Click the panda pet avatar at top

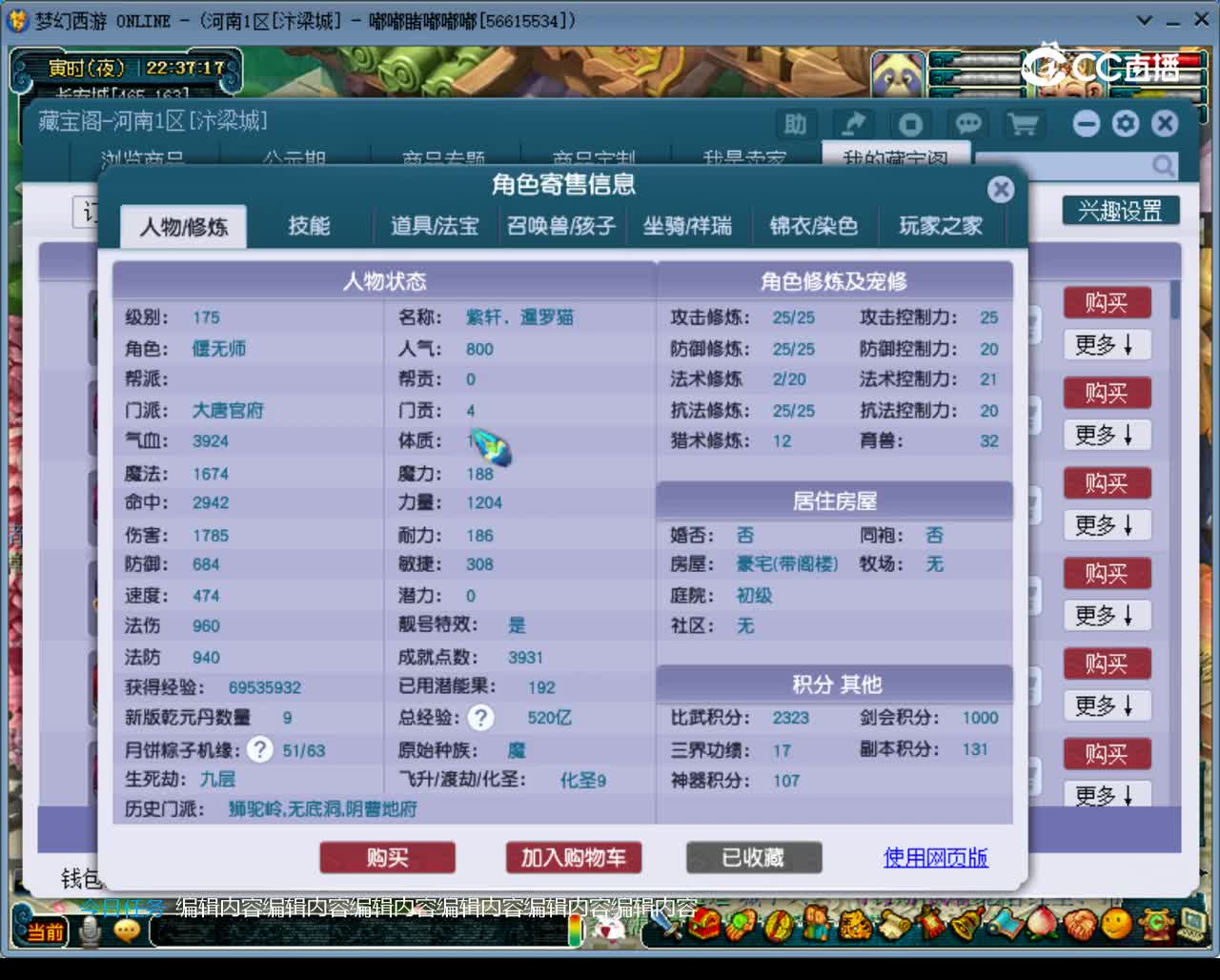[x=898, y=74]
